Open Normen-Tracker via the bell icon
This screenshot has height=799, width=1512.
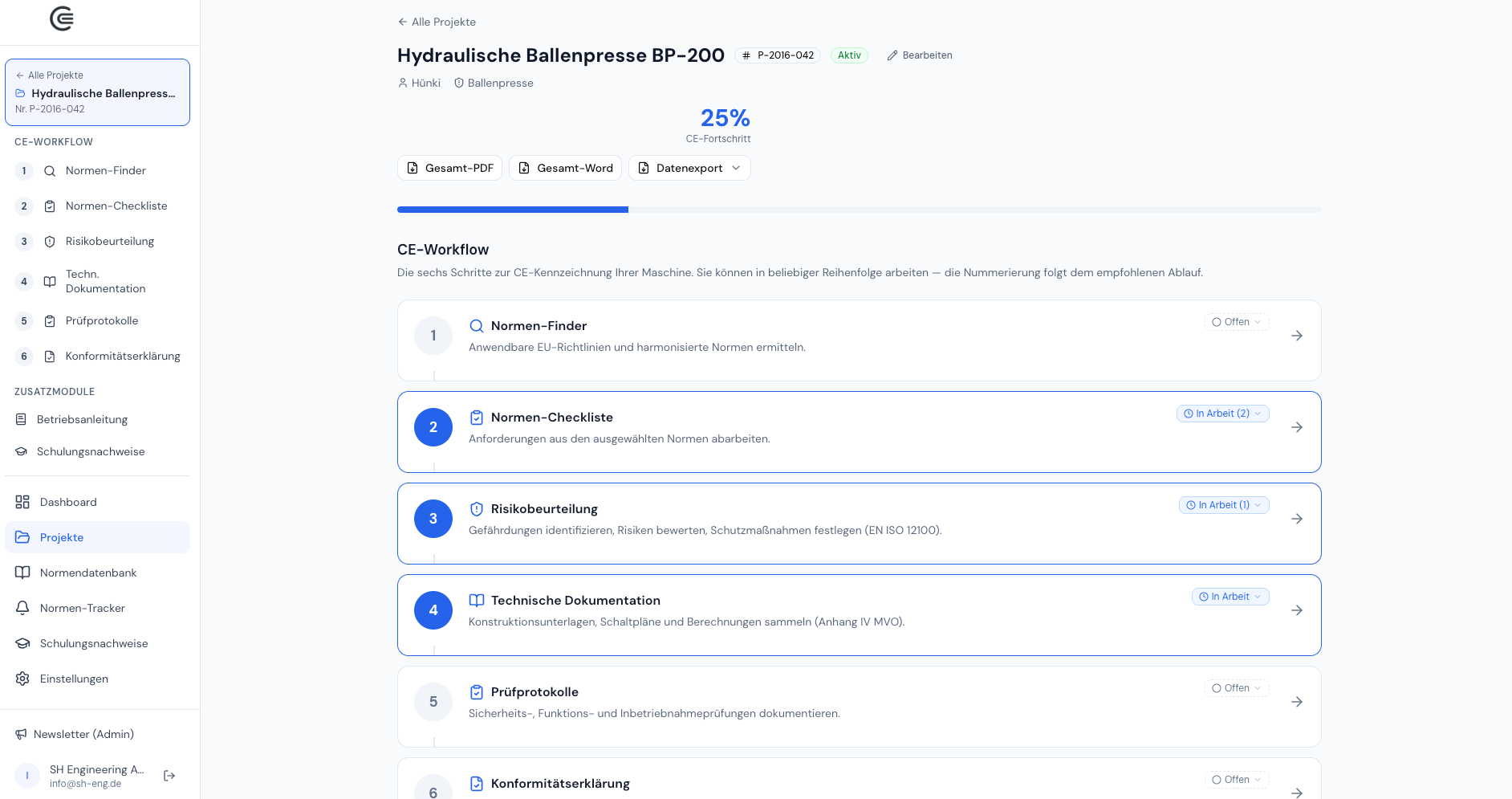coord(22,608)
